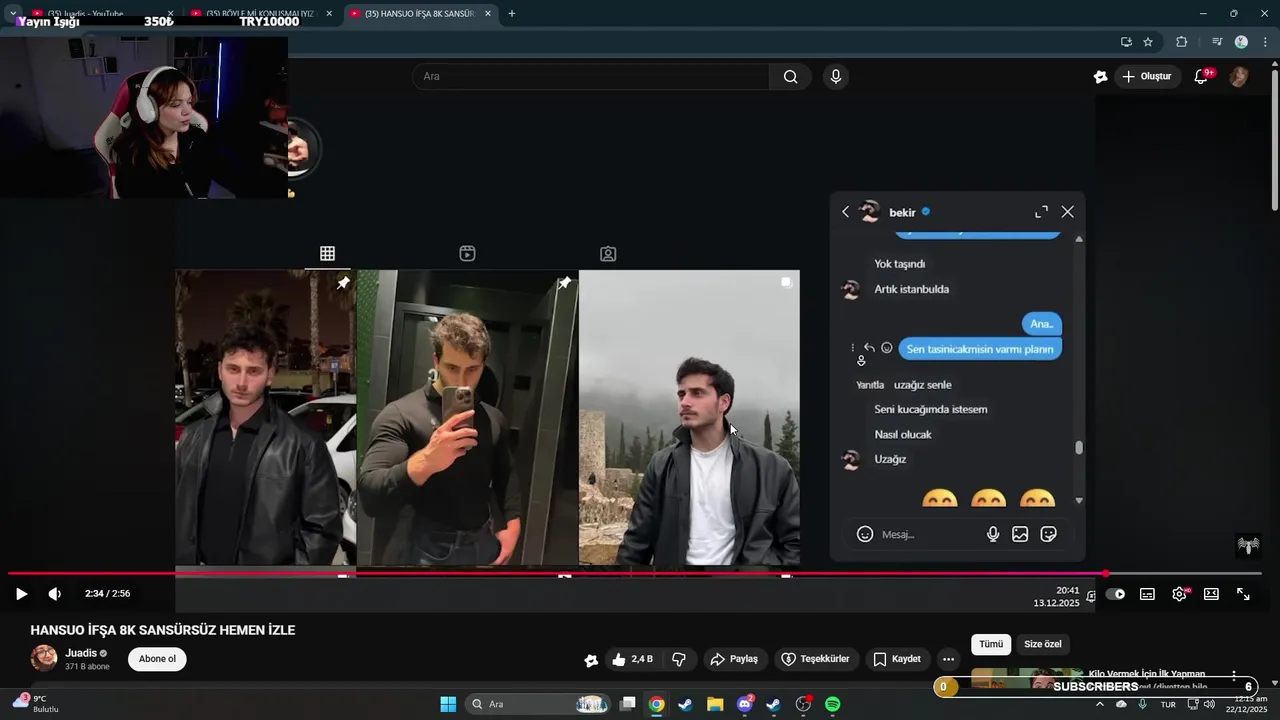The image size is (1280, 720).
Task: Open the first pinned profile photo
Action: pos(265,418)
